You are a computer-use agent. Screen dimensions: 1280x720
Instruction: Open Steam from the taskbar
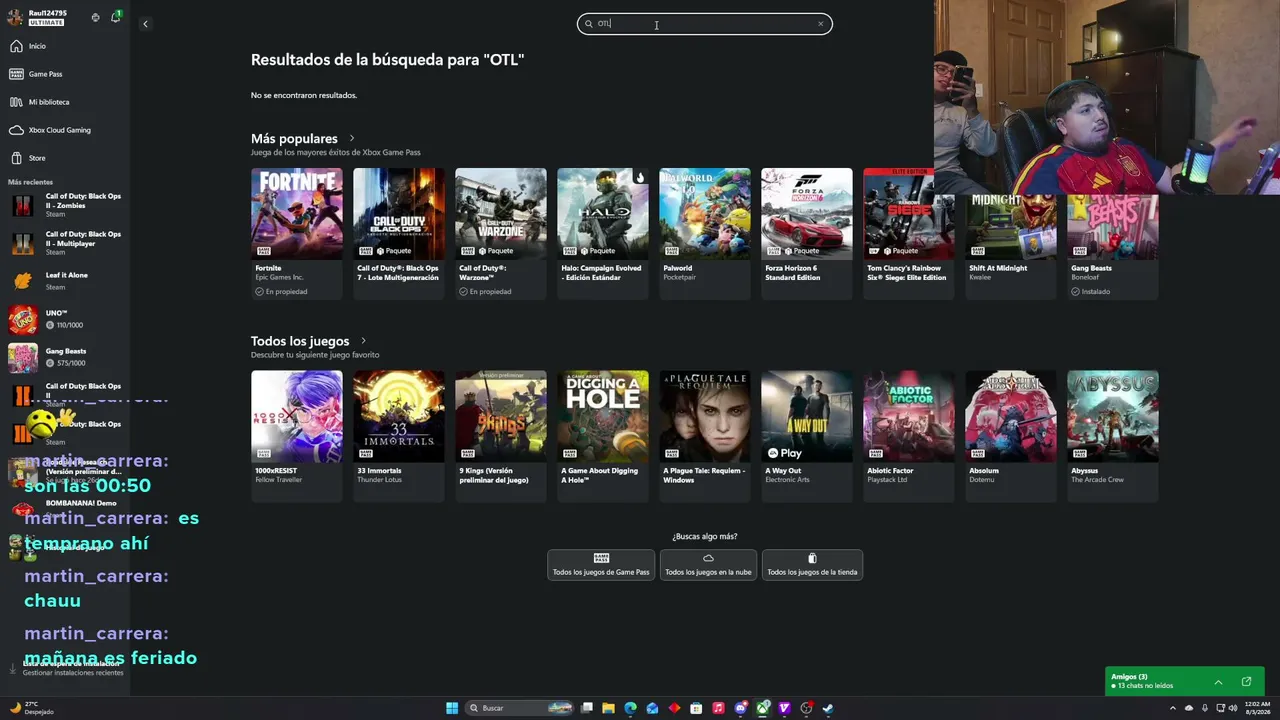point(829,708)
